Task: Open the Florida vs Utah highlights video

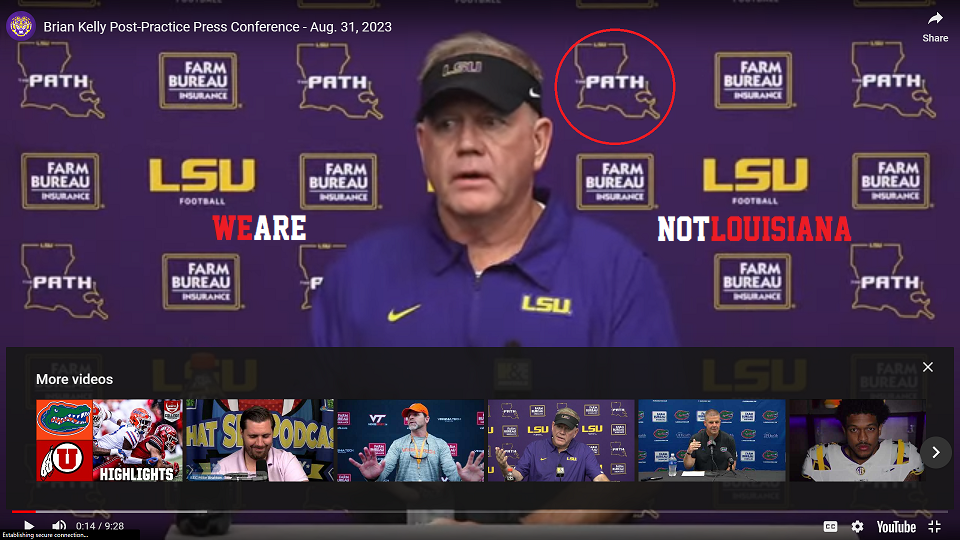Action: pos(109,441)
